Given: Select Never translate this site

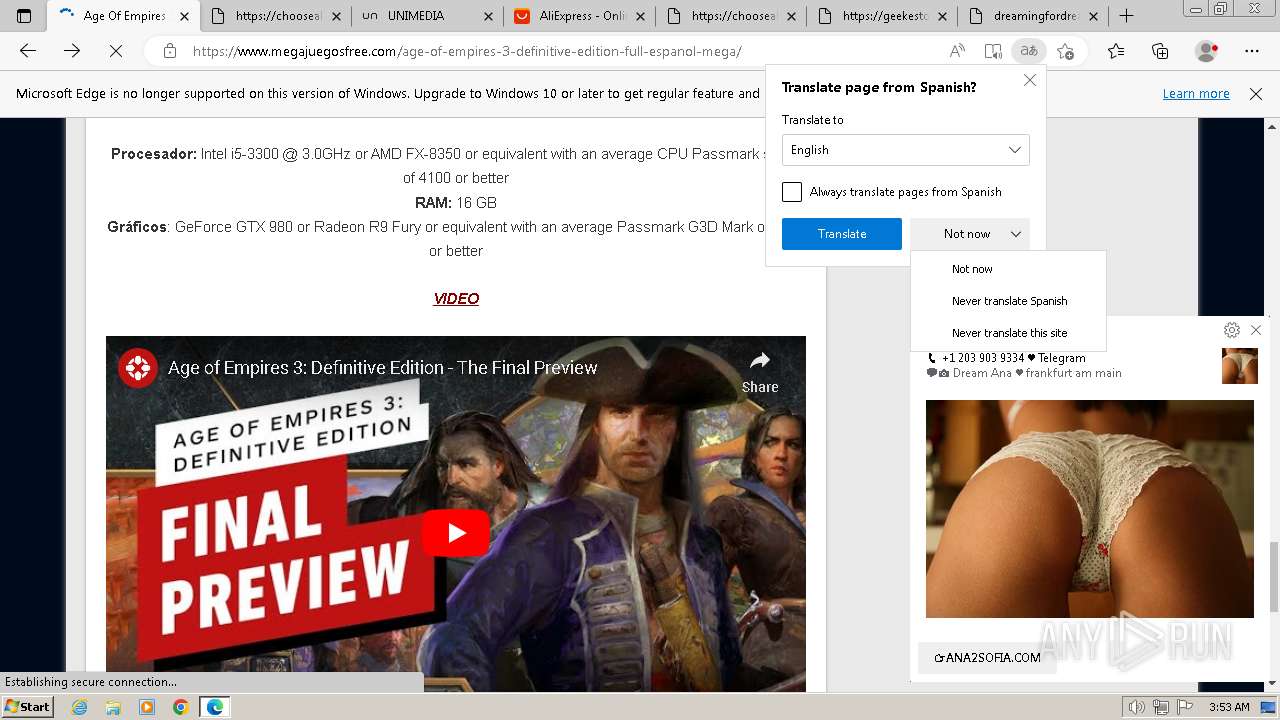Looking at the screenshot, I should pyautogui.click(x=1008, y=333).
